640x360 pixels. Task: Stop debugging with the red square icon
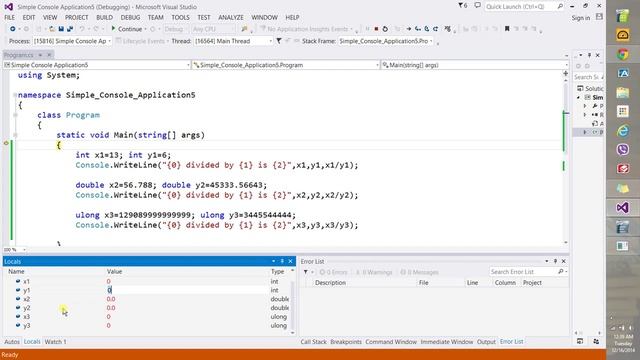click(376, 29)
